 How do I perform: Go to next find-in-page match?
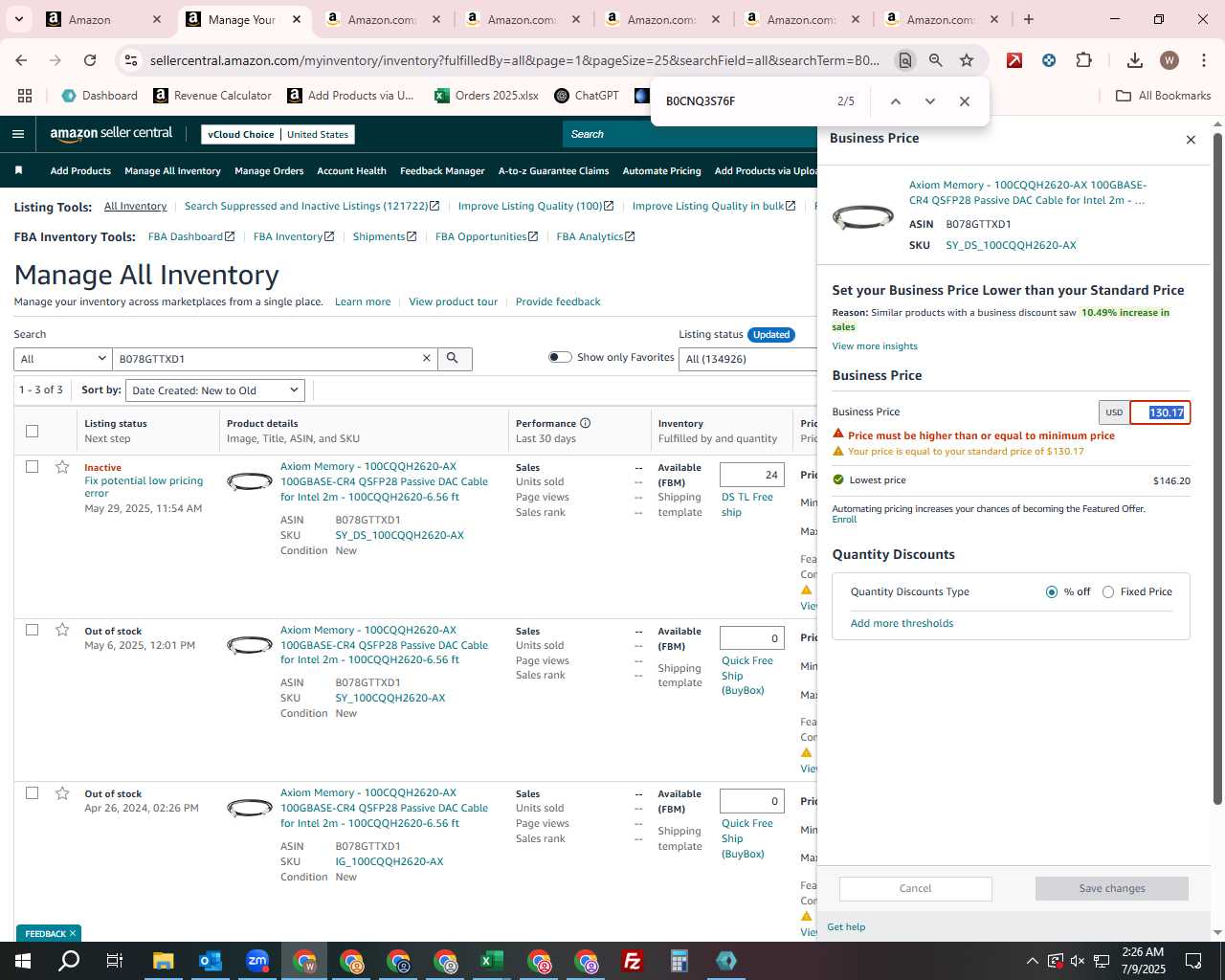point(929,101)
